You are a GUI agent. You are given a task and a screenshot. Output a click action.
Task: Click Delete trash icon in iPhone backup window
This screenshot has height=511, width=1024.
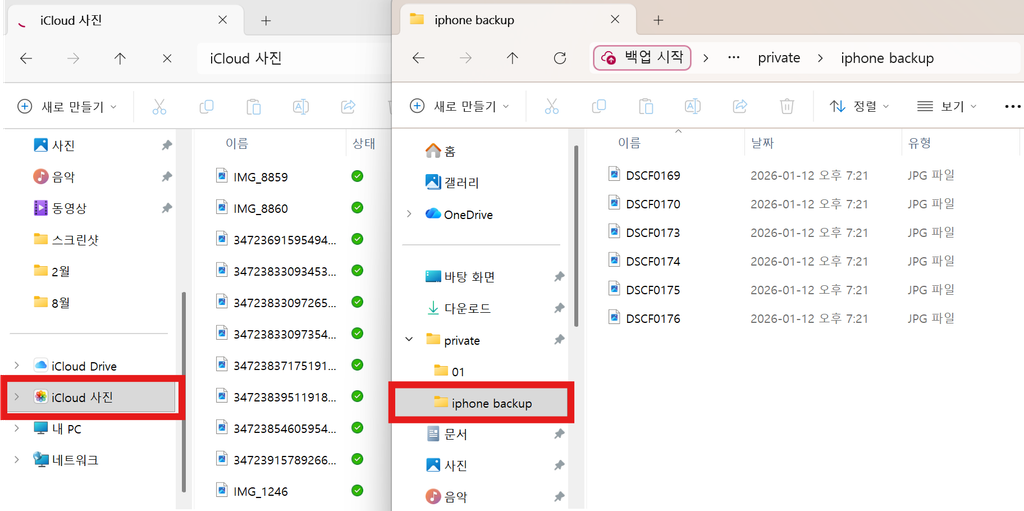(x=788, y=107)
